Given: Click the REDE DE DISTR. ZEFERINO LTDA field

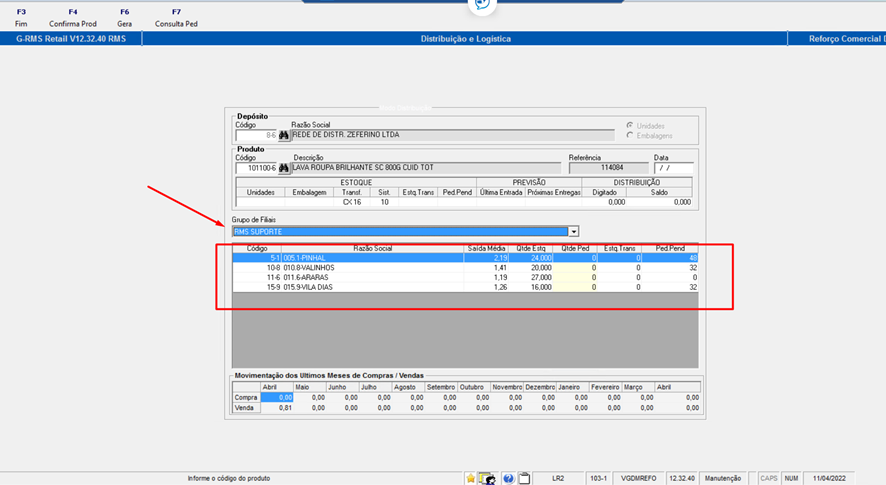Looking at the screenshot, I should pyautogui.click(x=452, y=135).
